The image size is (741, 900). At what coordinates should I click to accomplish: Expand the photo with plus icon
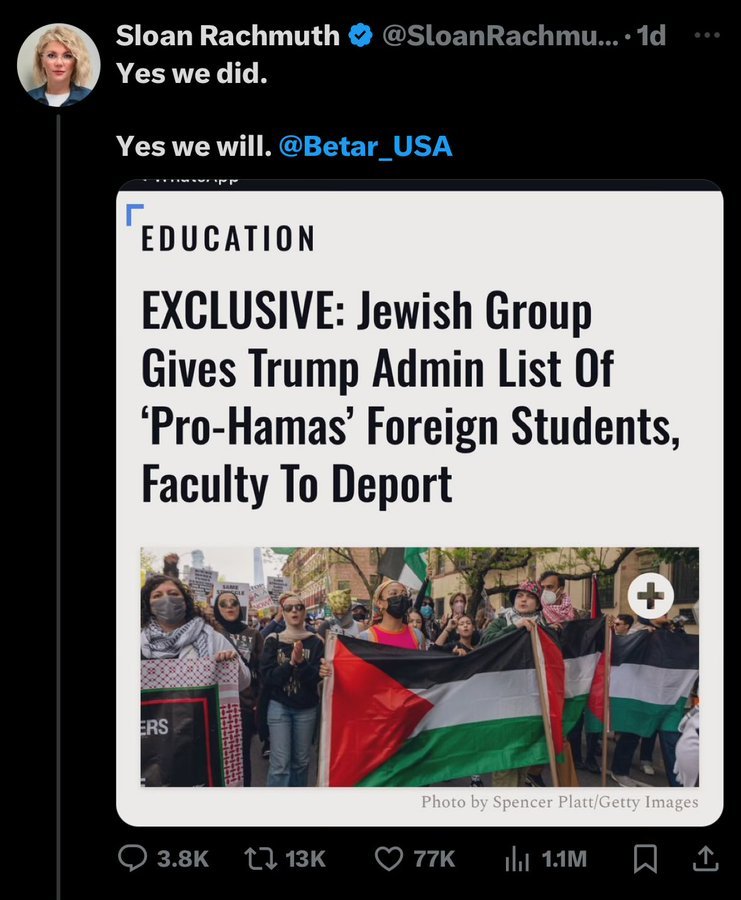click(650, 596)
